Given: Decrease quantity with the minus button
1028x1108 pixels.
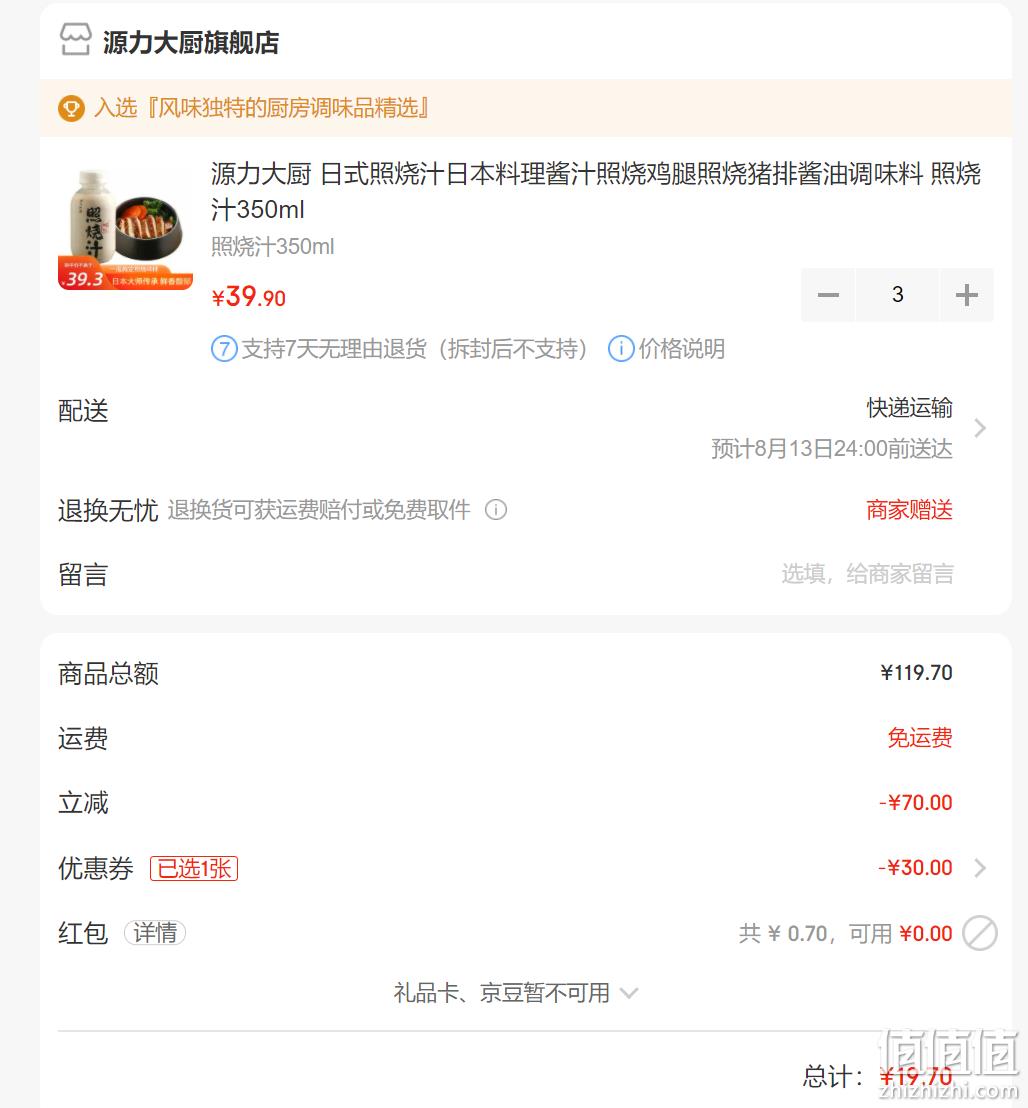Looking at the screenshot, I should click(x=828, y=295).
